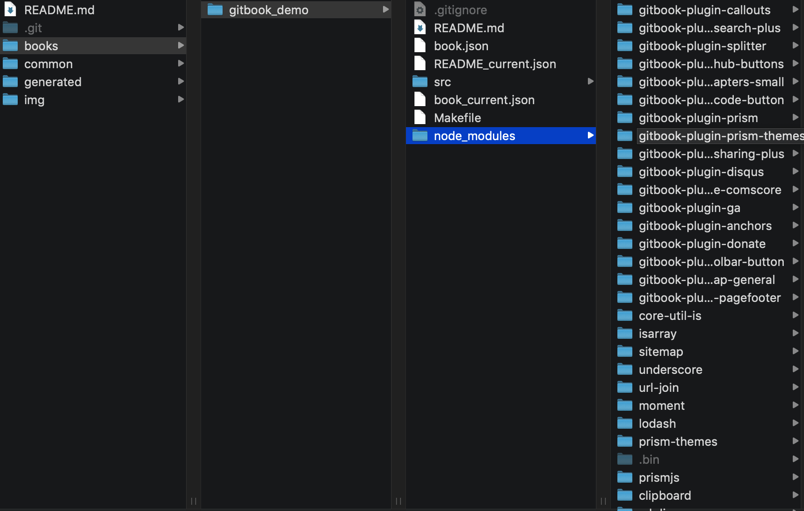This screenshot has width=804, height=511.
Task: Select the underscore folder name
Action: click(670, 370)
